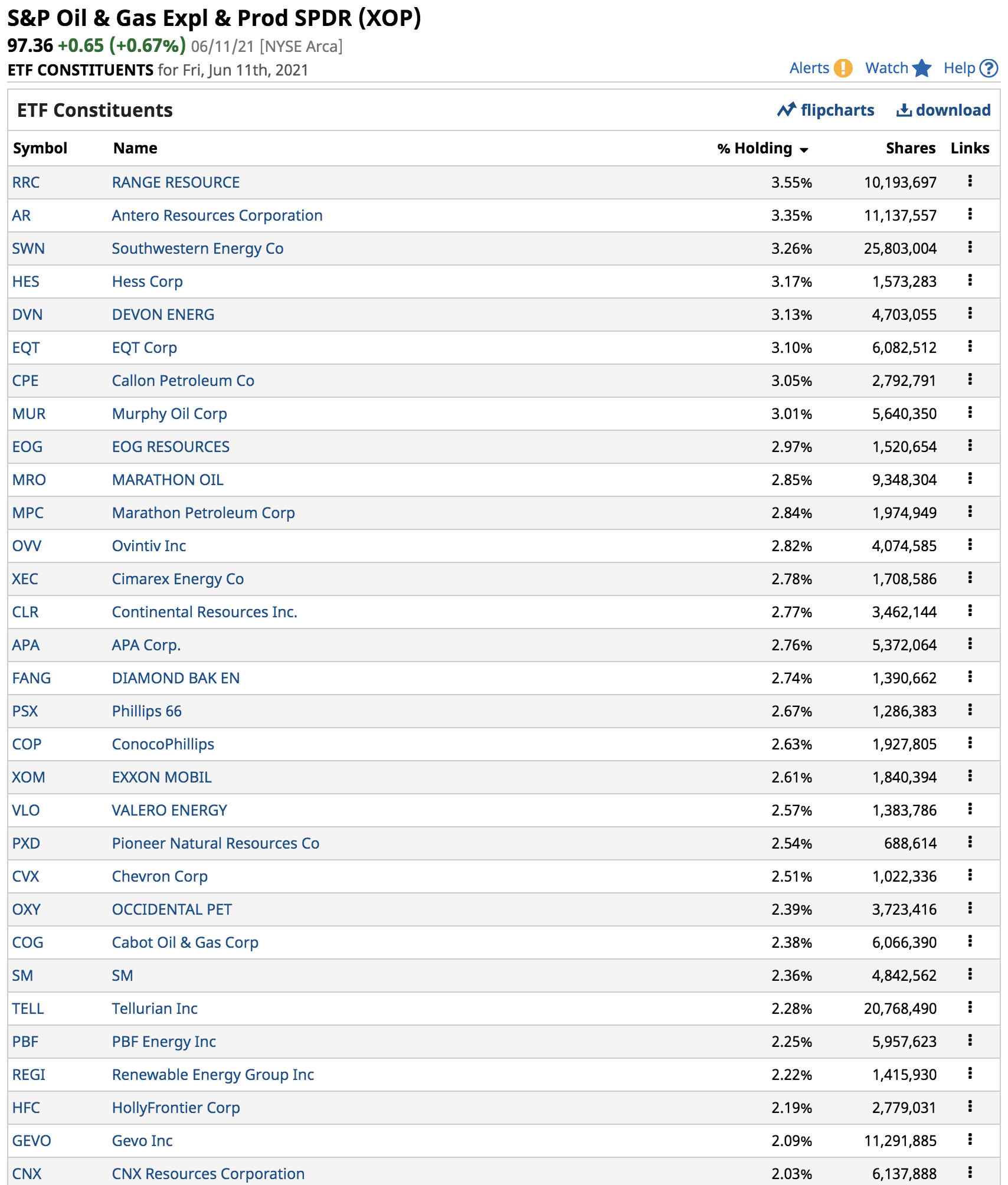Open RANGE RESOURCE company link

click(x=176, y=182)
